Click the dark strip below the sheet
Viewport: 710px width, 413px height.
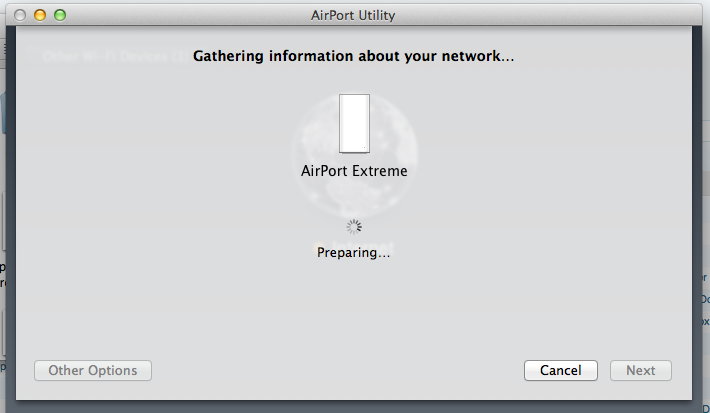353,407
